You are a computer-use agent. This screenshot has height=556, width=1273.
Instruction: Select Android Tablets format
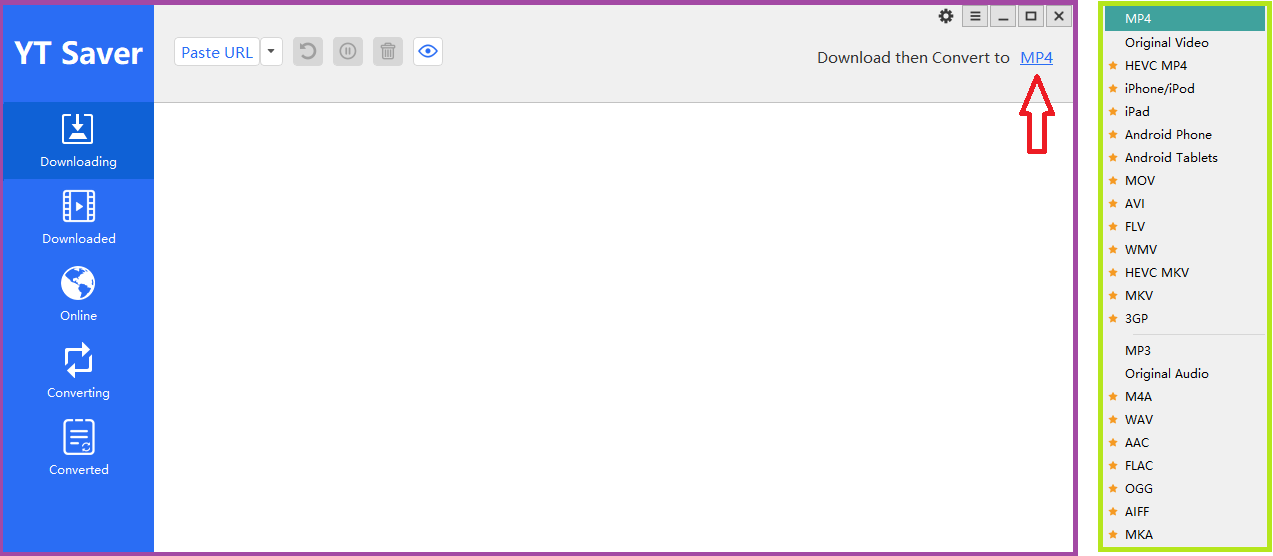pyautogui.click(x=1185, y=158)
